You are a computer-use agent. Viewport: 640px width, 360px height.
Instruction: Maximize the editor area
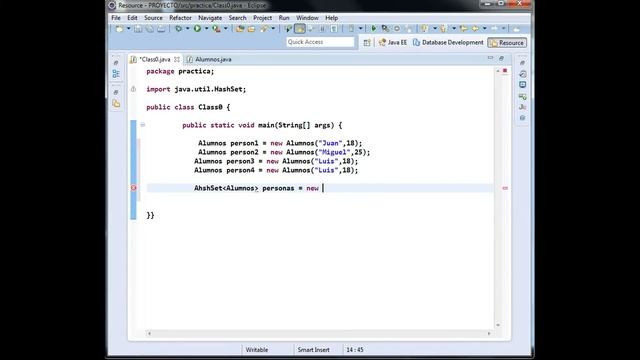click(x=502, y=58)
